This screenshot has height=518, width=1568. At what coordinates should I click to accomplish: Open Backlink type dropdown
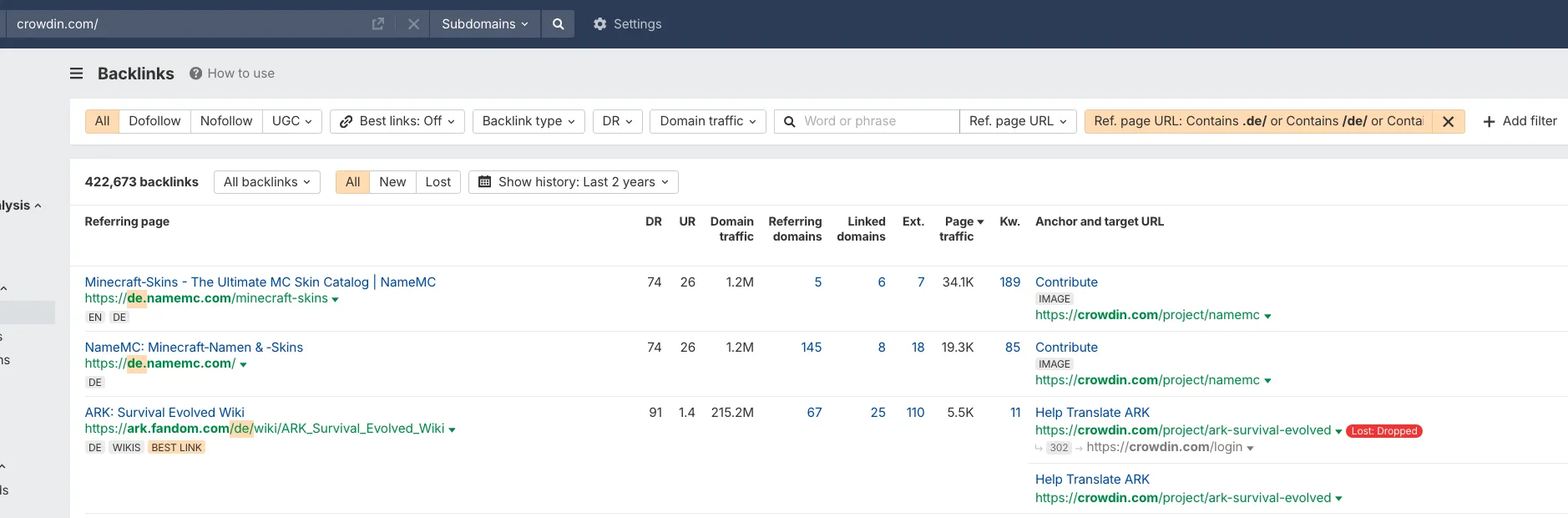(x=529, y=121)
